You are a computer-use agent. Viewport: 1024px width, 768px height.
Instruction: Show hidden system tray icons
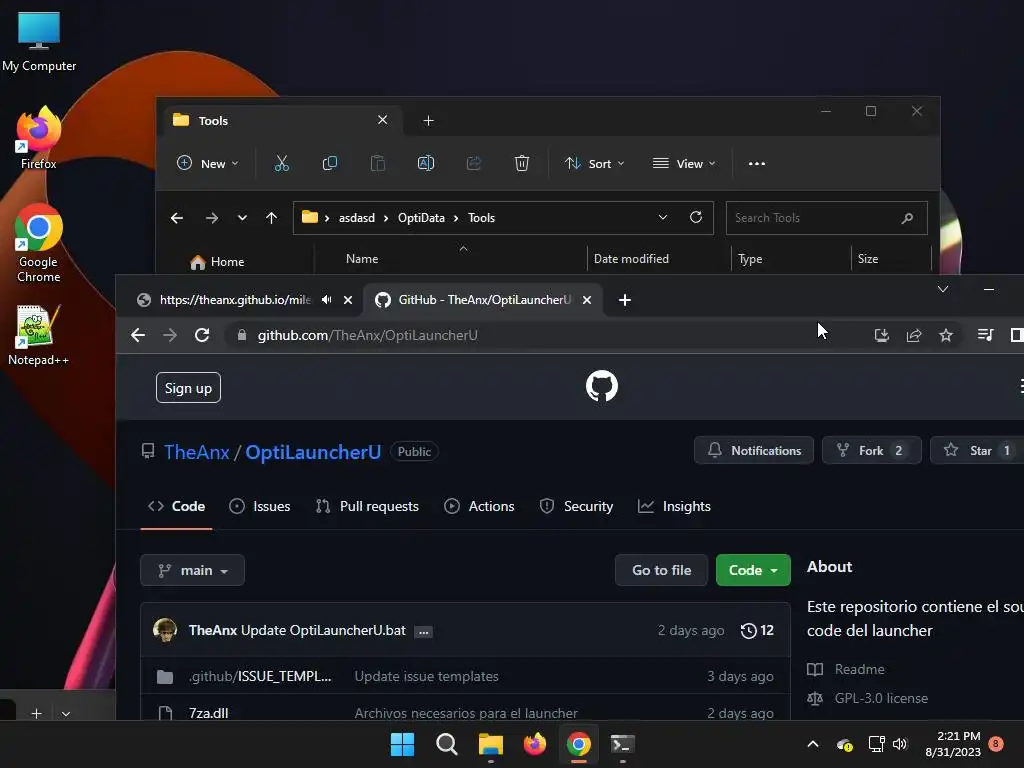coord(813,744)
